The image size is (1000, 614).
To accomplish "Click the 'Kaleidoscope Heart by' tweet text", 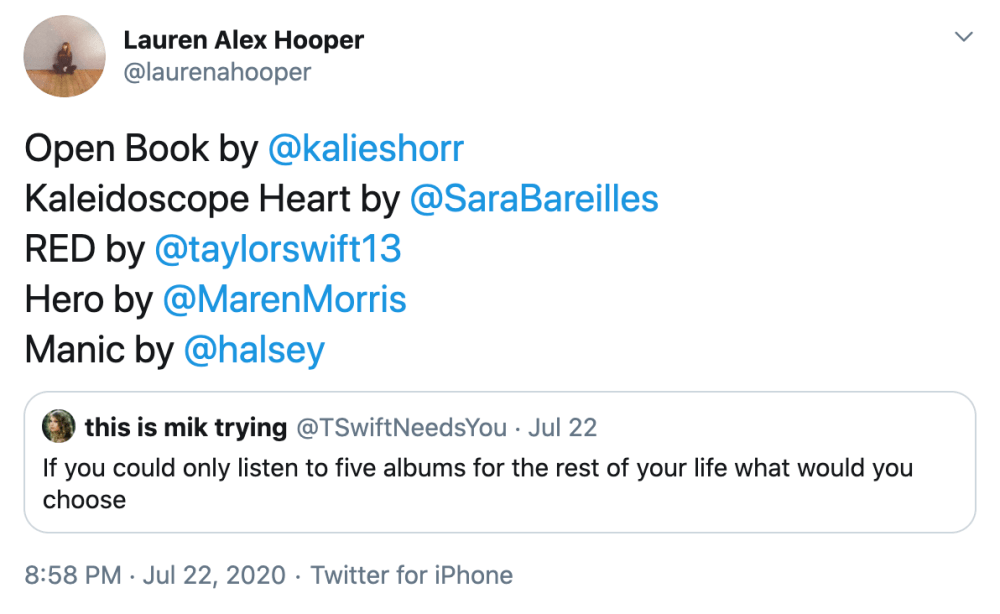I will [x=212, y=199].
